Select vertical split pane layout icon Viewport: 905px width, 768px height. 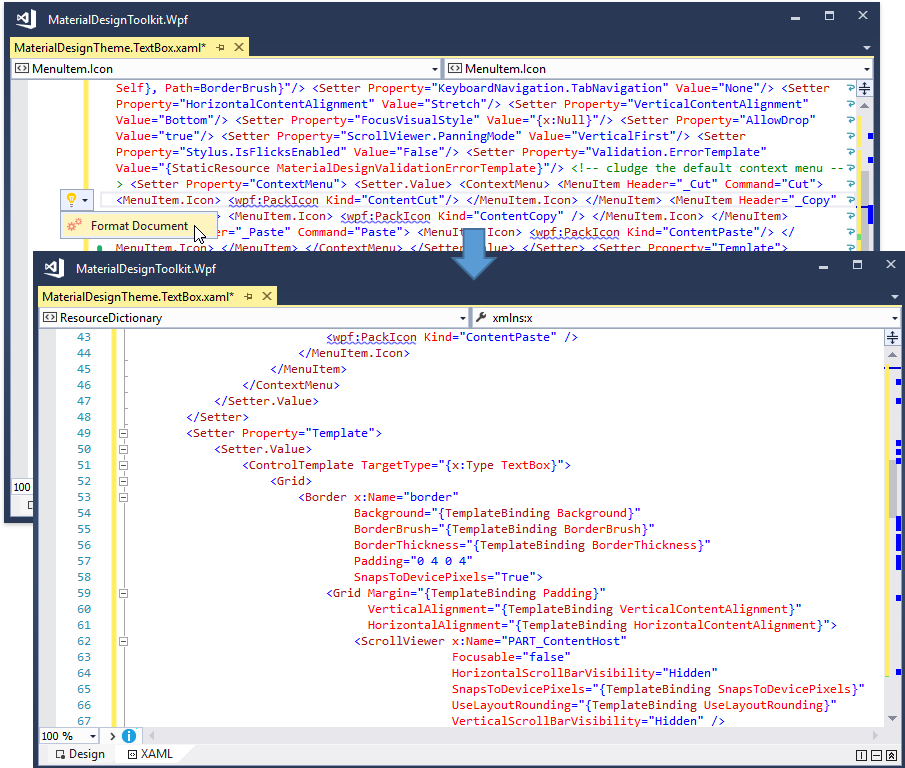(x=862, y=755)
